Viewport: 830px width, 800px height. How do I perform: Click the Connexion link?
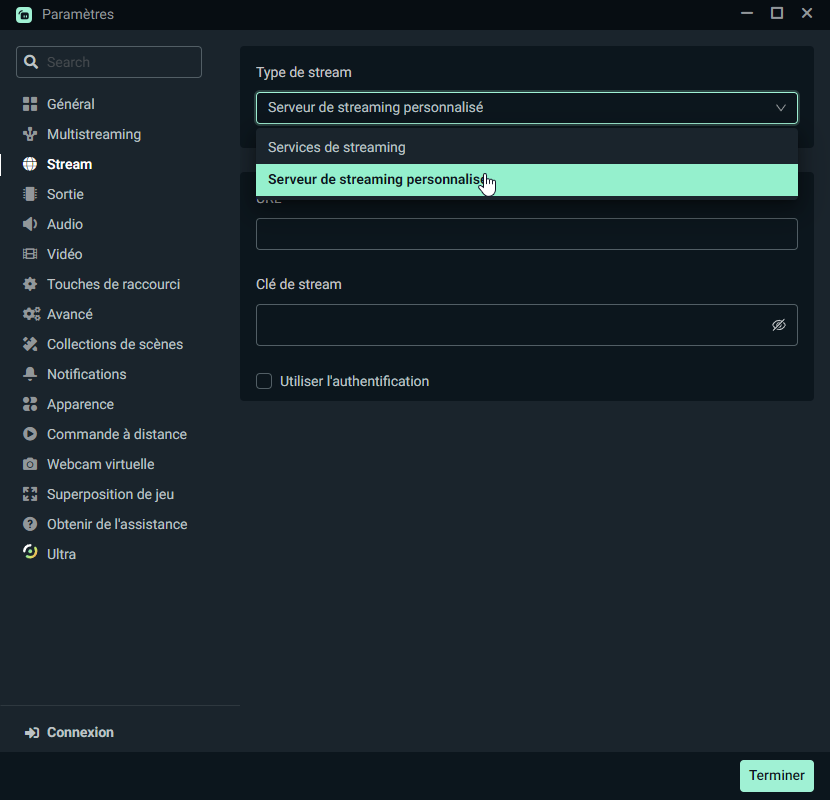[x=69, y=732]
